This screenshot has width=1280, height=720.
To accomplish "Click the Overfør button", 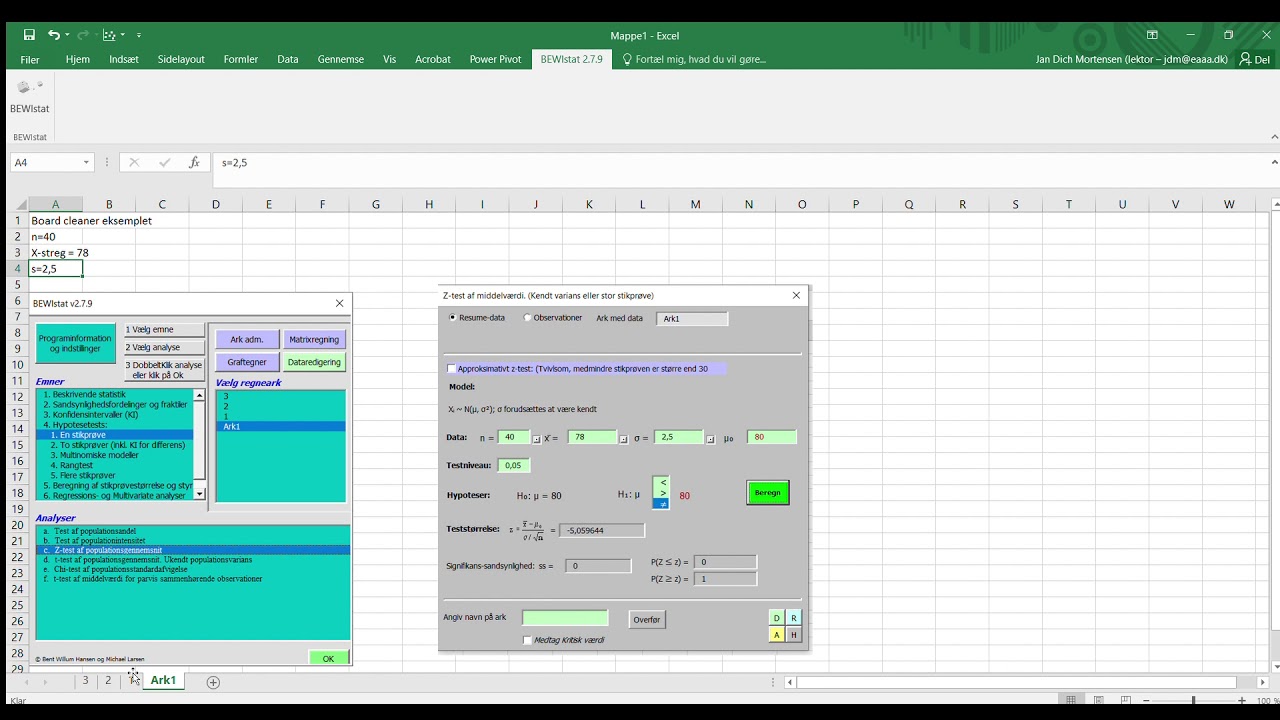I will [647, 620].
